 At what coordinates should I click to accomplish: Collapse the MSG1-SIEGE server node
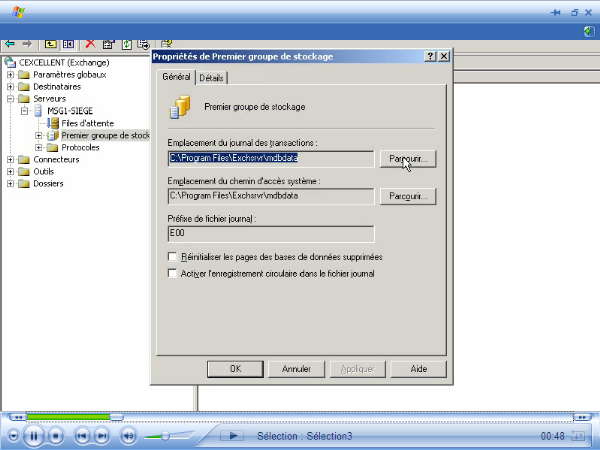24,111
